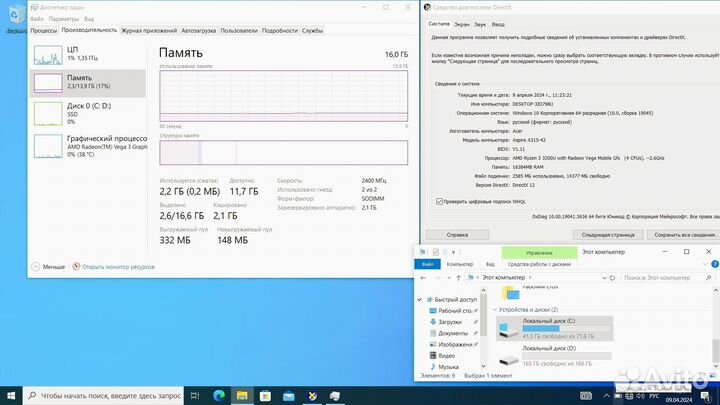Open the Звук tab in DirectX Diagnostic

point(480,25)
